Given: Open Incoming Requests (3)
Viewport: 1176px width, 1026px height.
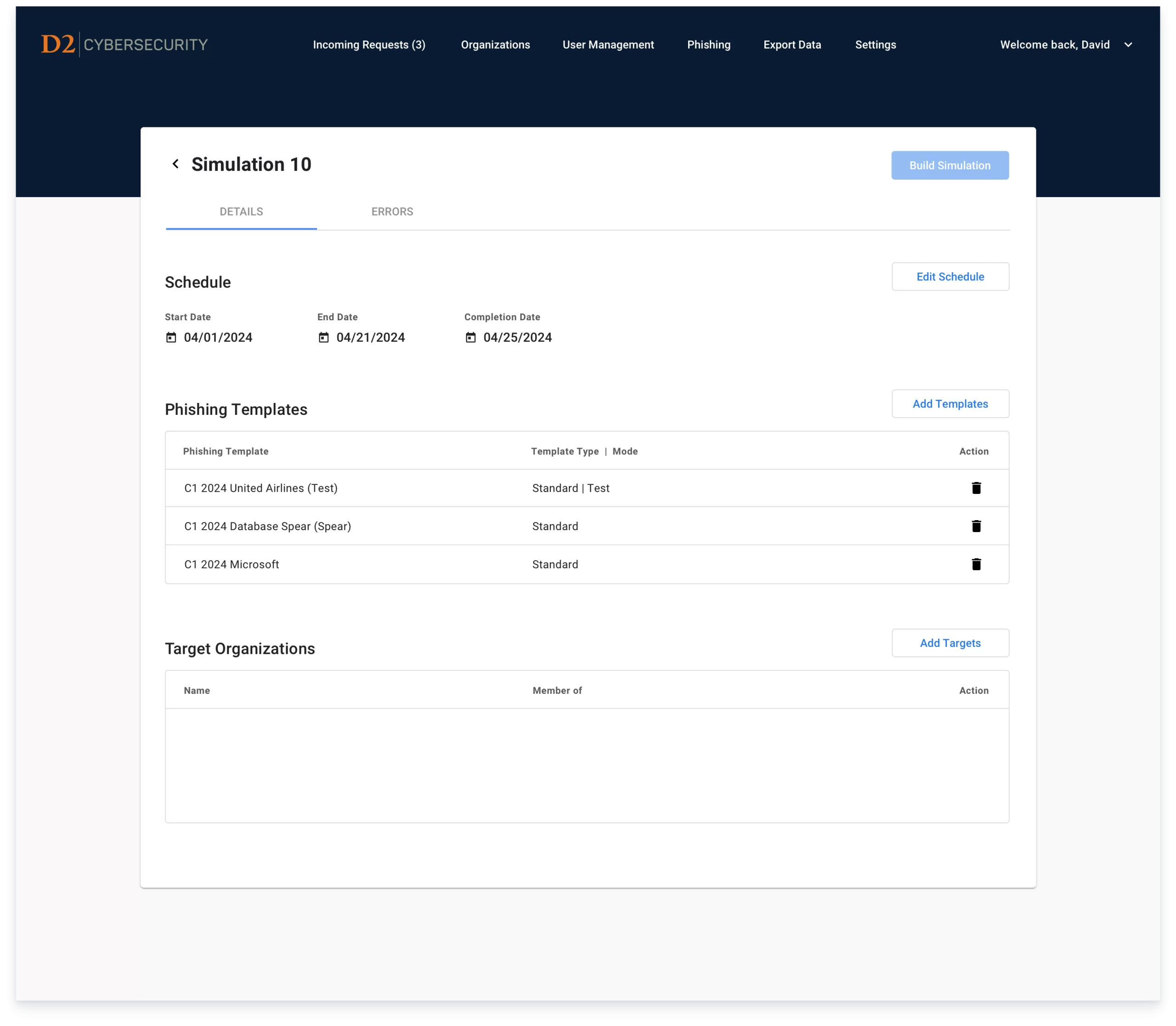Looking at the screenshot, I should (369, 45).
